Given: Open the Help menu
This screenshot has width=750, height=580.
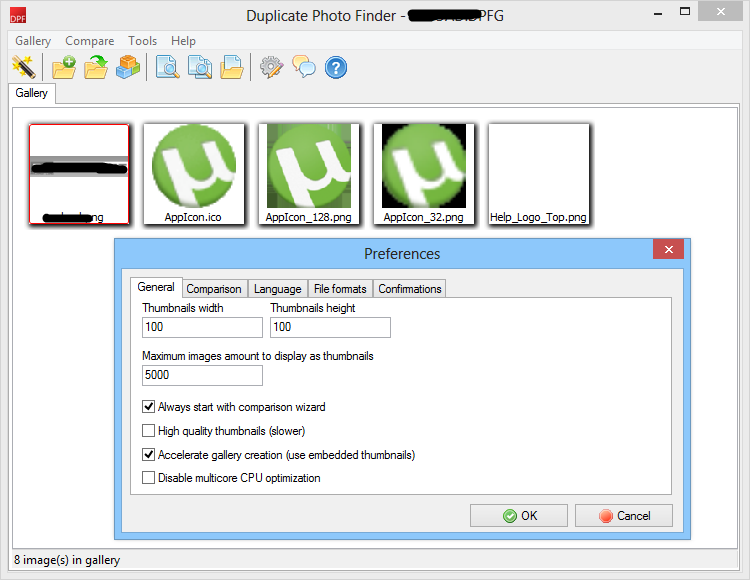Looking at the screenshot, I should pyautogui.click(x=183, y=41).
